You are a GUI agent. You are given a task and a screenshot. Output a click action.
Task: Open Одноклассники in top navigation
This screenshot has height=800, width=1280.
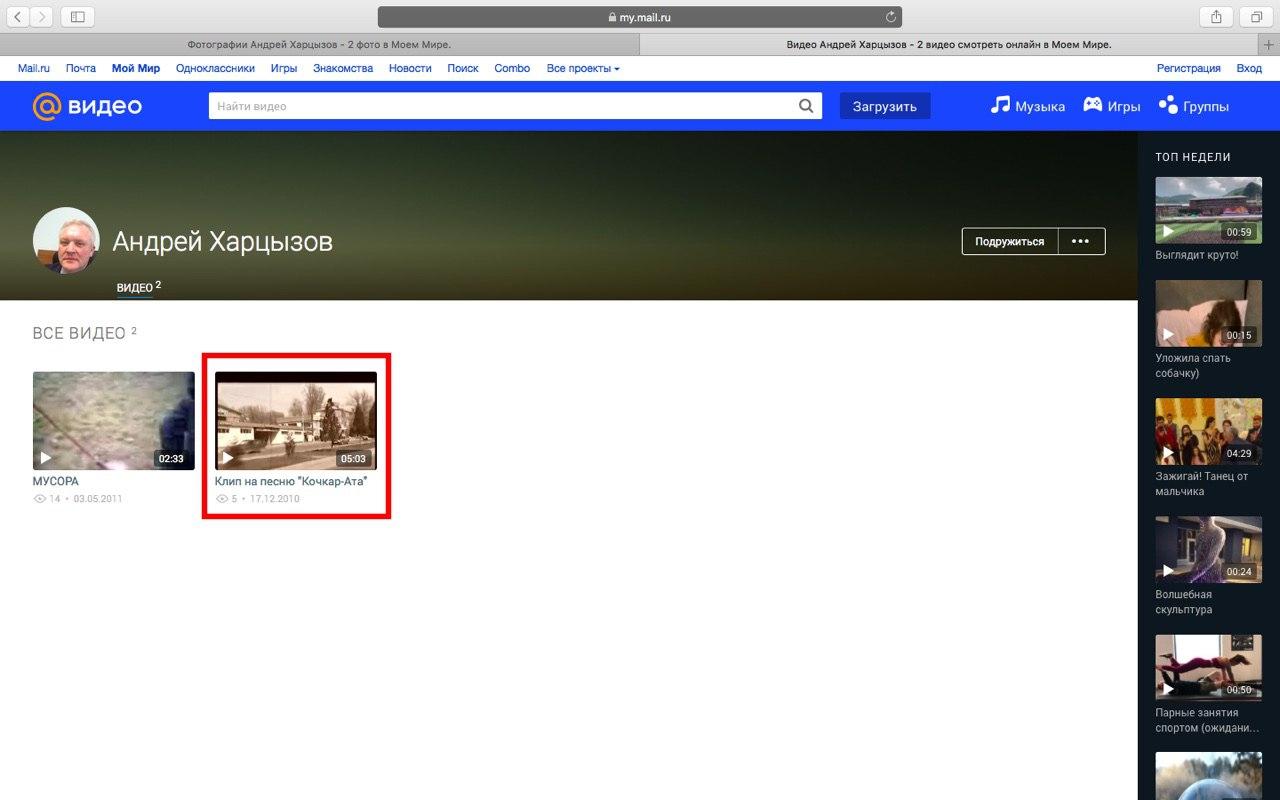coord(216,68)
